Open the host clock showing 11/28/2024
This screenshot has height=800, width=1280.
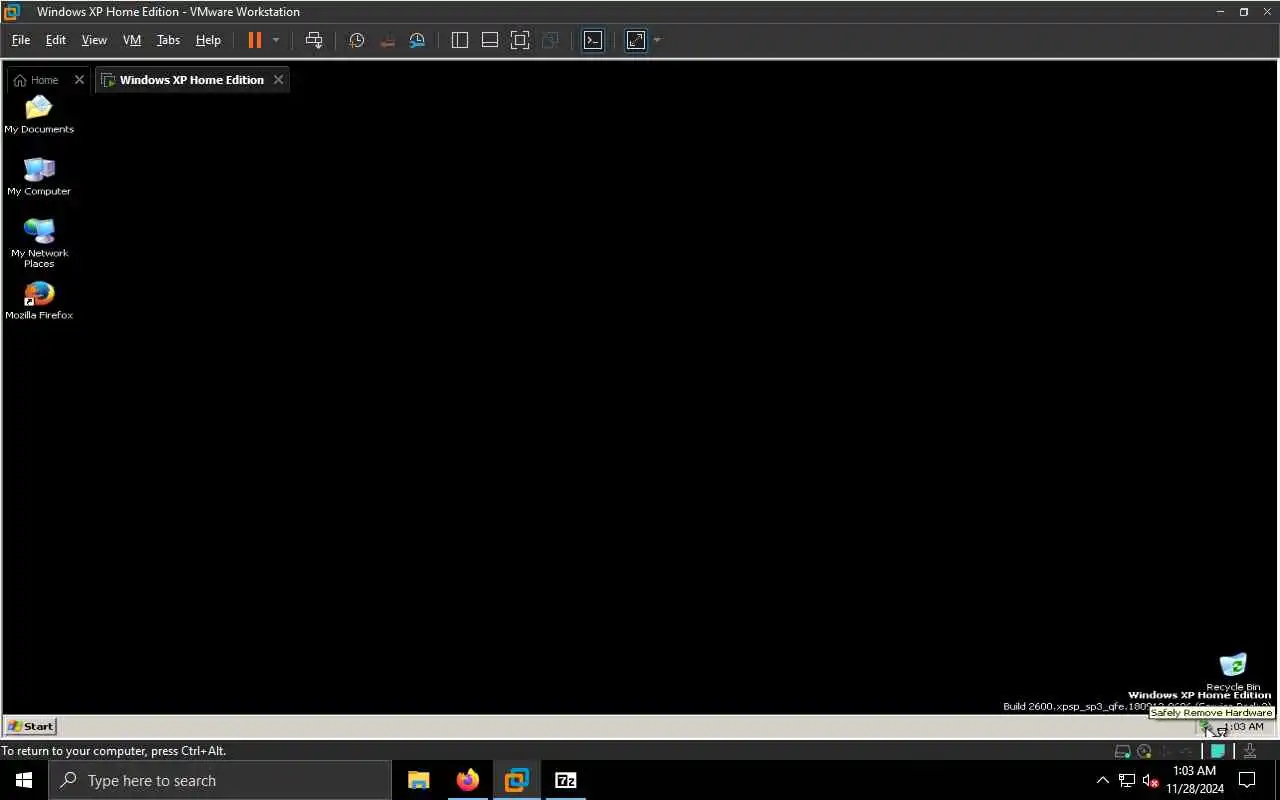click(x=1194, y=780)
